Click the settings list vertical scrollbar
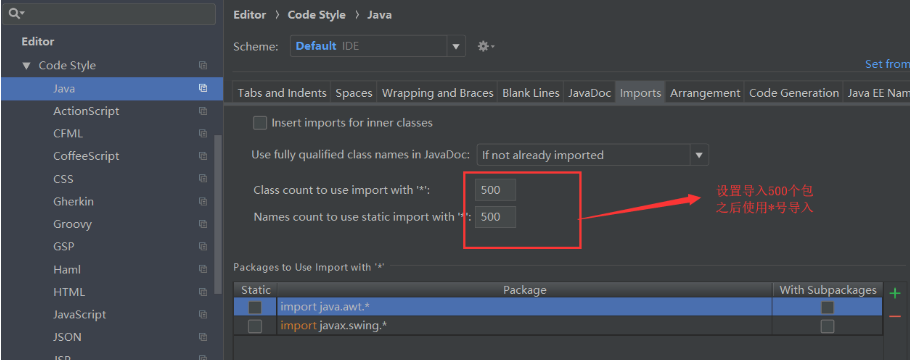910x360 pixels. [218, 215]
